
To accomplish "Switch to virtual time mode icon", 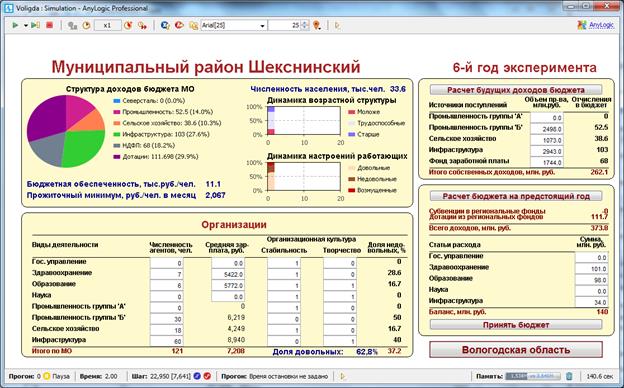I will [x=142, y=25].
